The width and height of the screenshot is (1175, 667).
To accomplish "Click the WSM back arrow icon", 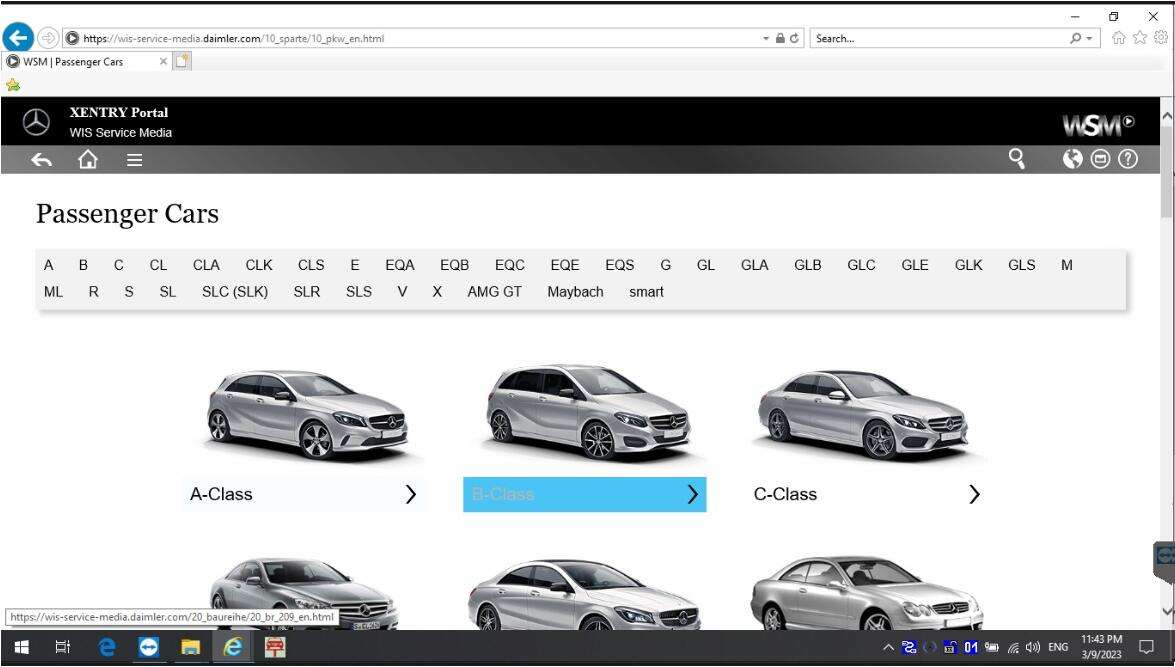I will pyautogui.click(x=41, y=160).
